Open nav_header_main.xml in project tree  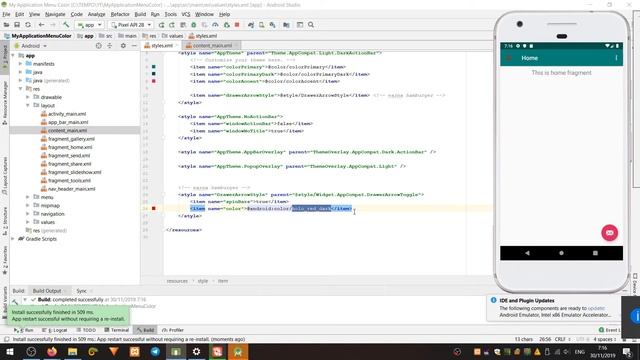[71, 189]
